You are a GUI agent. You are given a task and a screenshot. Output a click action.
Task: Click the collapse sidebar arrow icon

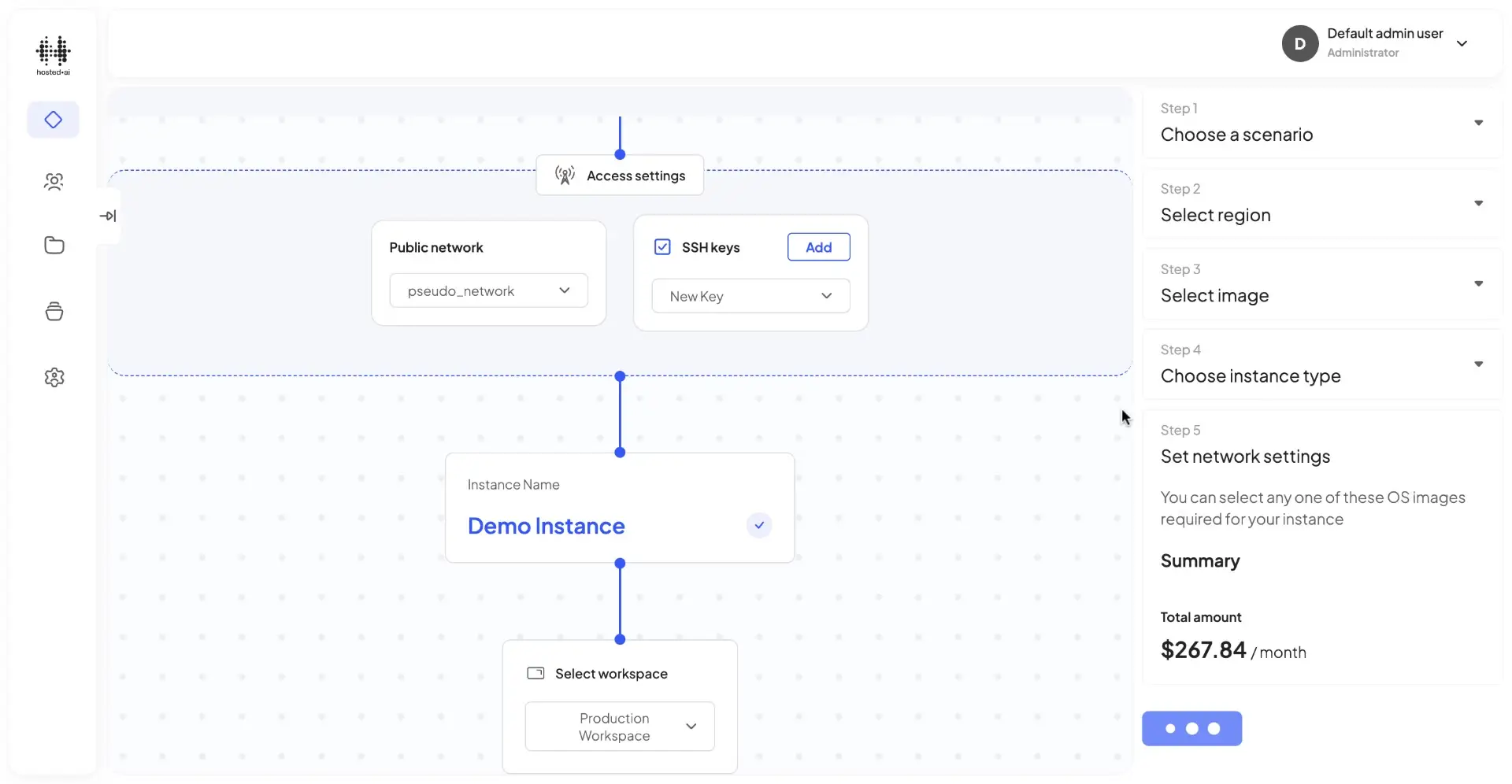(x=109, y=215)
